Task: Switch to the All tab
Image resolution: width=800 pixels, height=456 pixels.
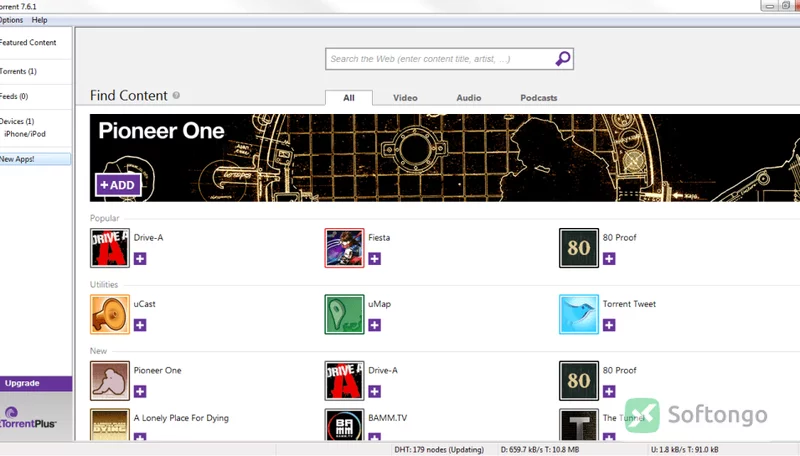Action: coord(348,98)
